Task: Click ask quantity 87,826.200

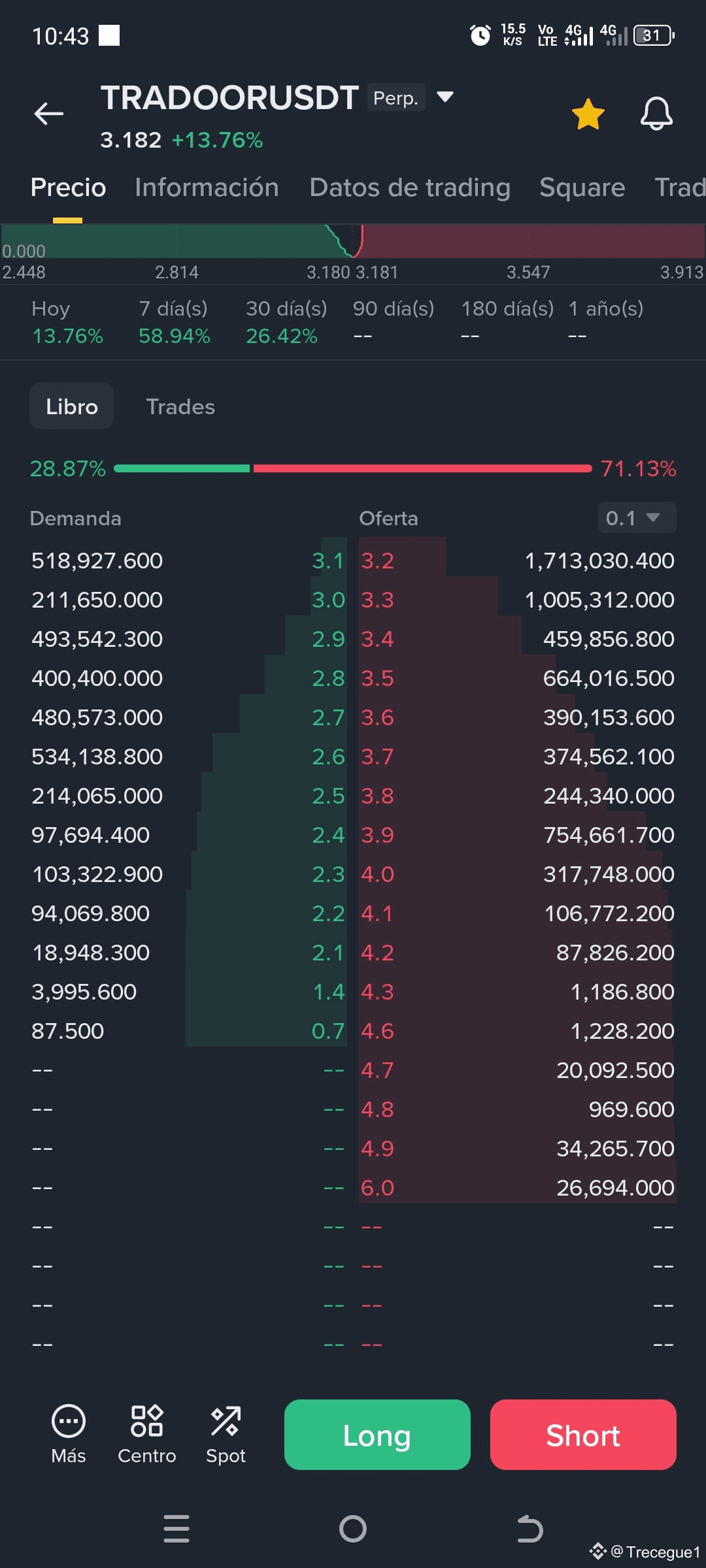Action: pyautogui.click(x=615, y=953)
